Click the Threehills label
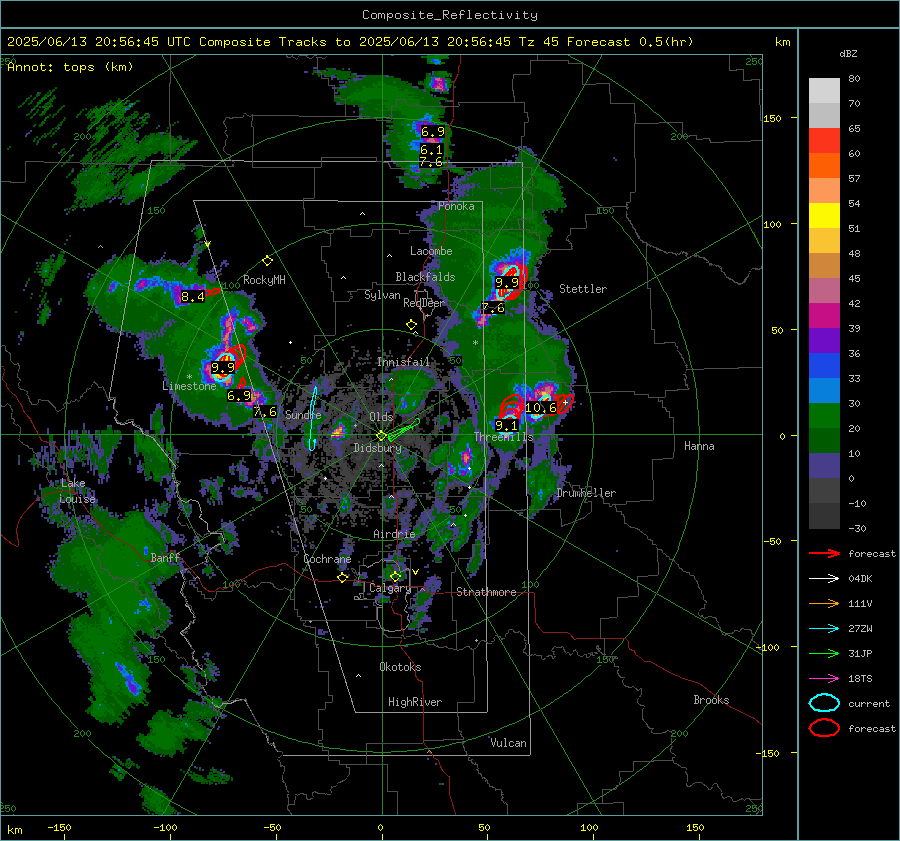900x841 pixels. (x=503, y=437)
